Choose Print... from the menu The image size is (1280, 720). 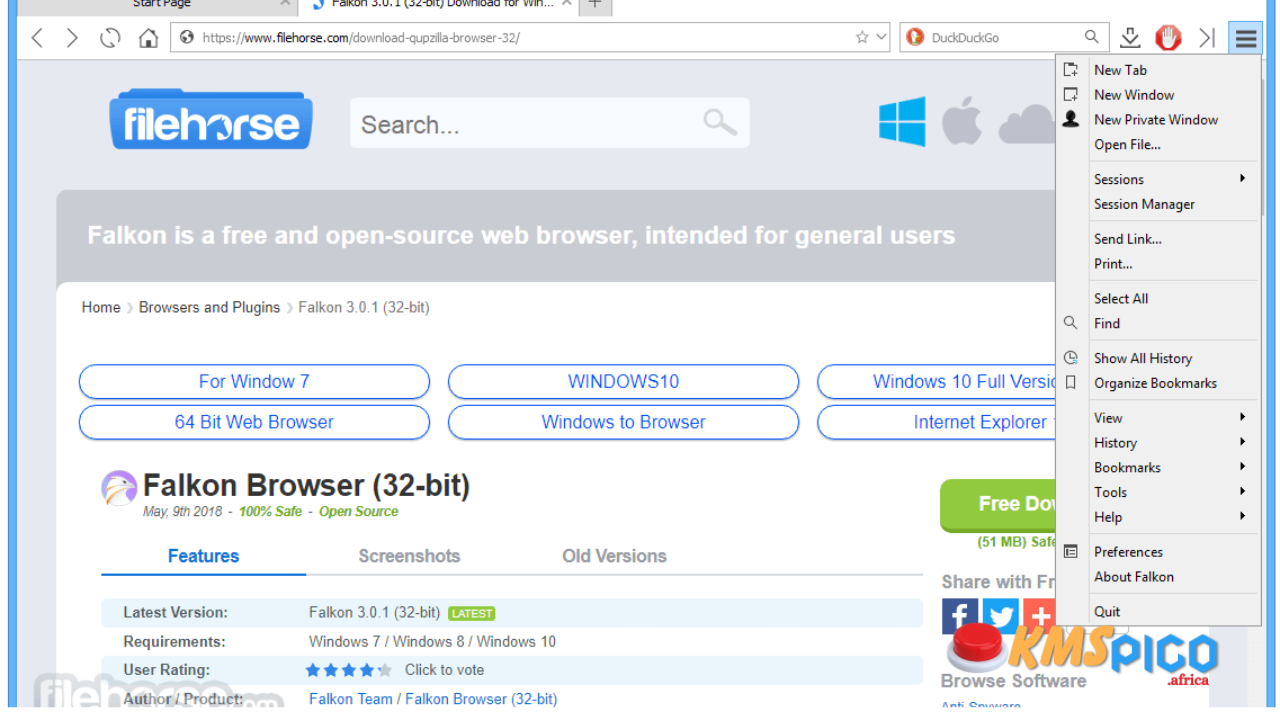point(1158,264)
